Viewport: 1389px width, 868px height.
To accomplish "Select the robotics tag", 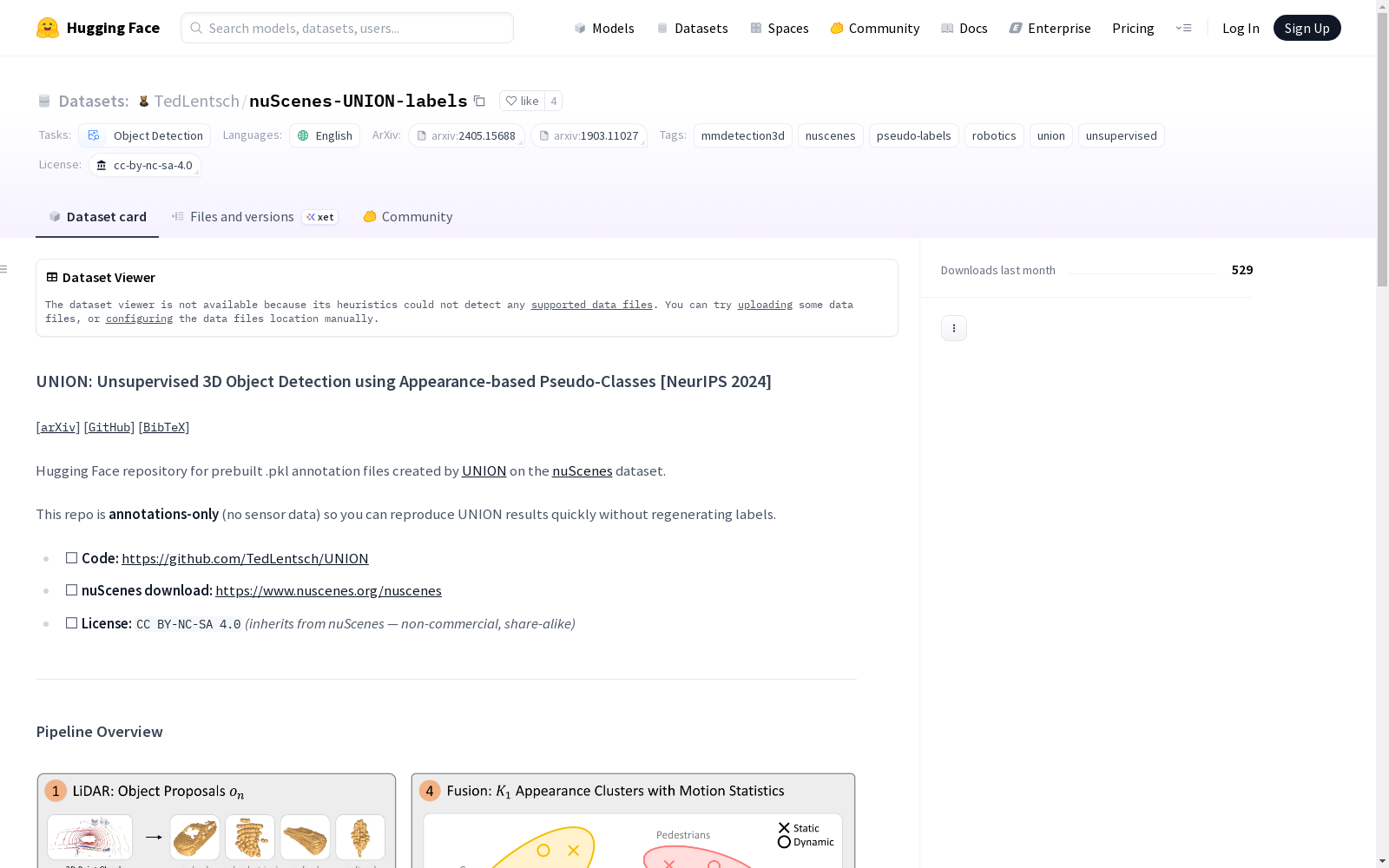I will 994,135.
